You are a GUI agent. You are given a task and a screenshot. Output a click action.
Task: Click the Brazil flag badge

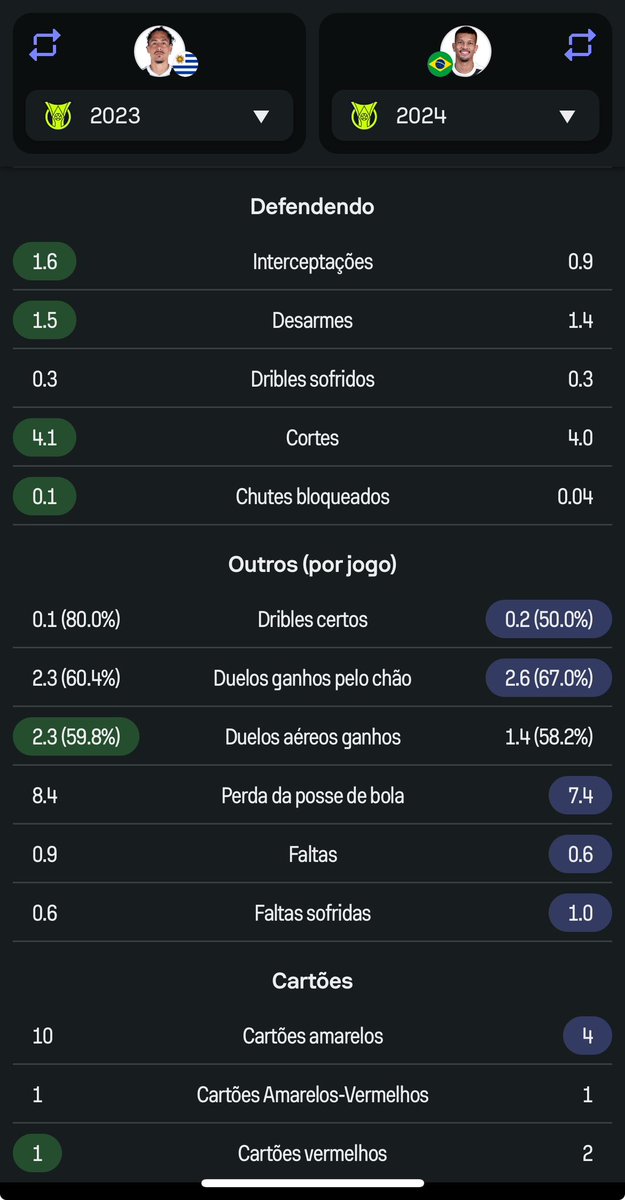coord(439,65)
